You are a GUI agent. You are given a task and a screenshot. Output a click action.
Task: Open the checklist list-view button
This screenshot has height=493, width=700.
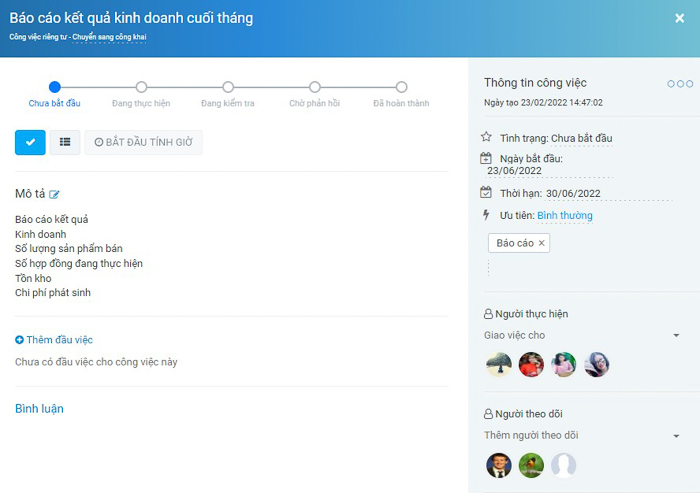[65, 142]
